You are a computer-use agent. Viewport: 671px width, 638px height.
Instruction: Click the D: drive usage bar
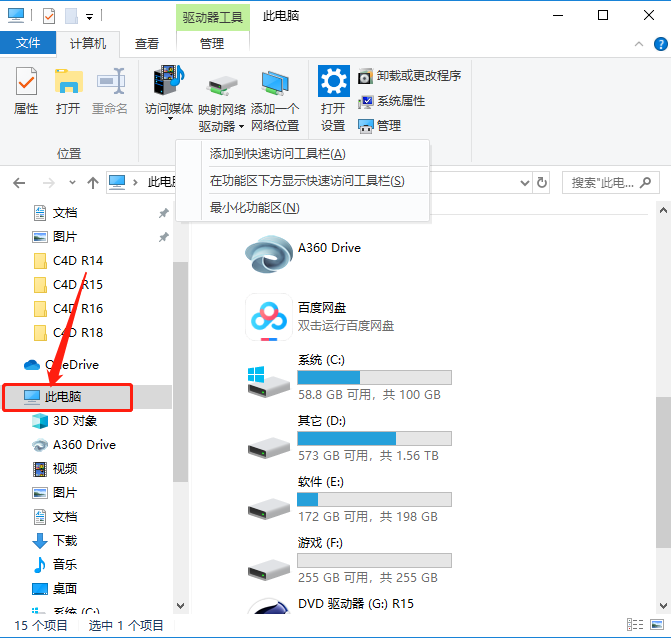(x=374, y=439)
